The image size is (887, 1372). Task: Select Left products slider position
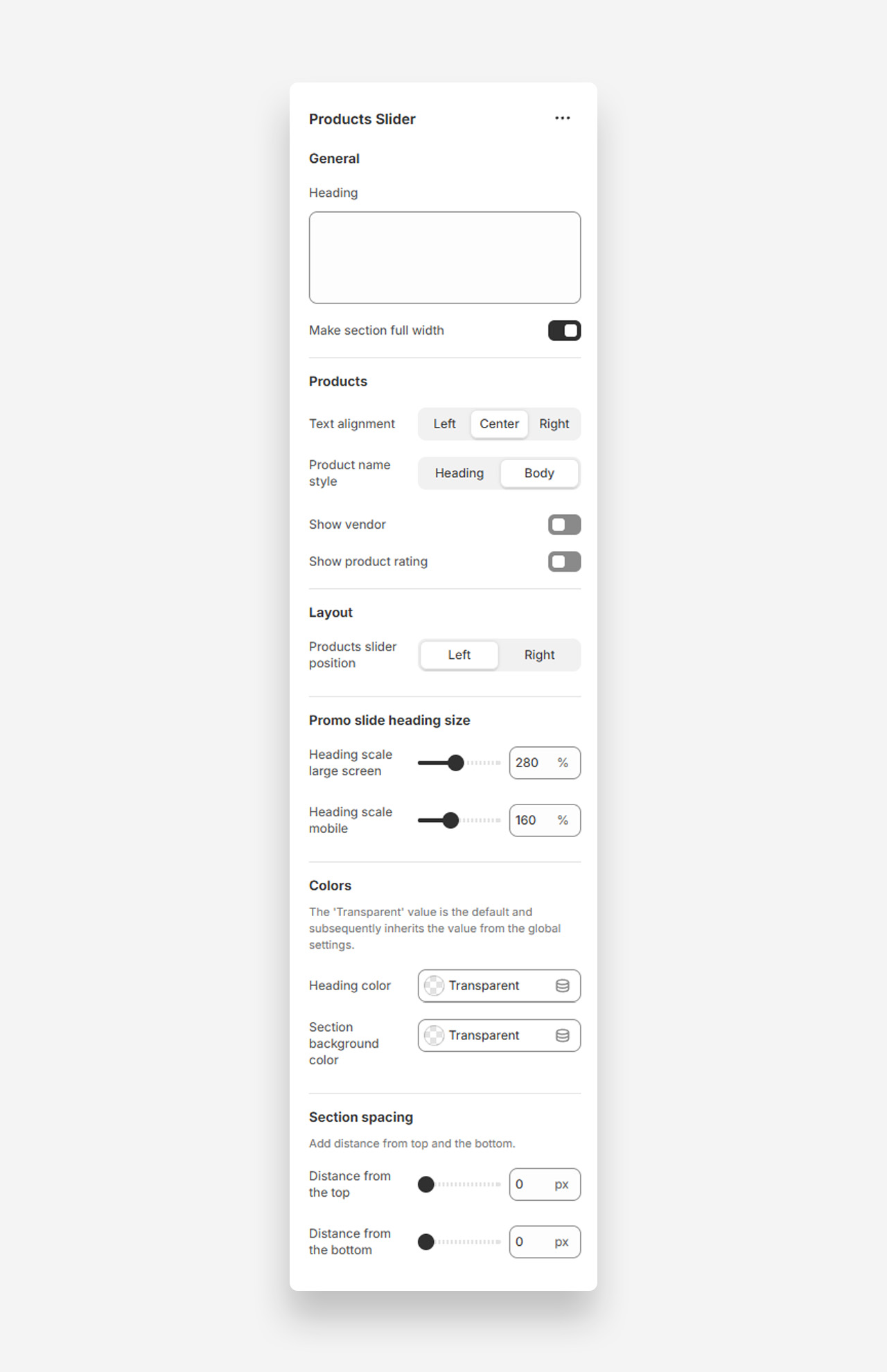tap(459, 655)
